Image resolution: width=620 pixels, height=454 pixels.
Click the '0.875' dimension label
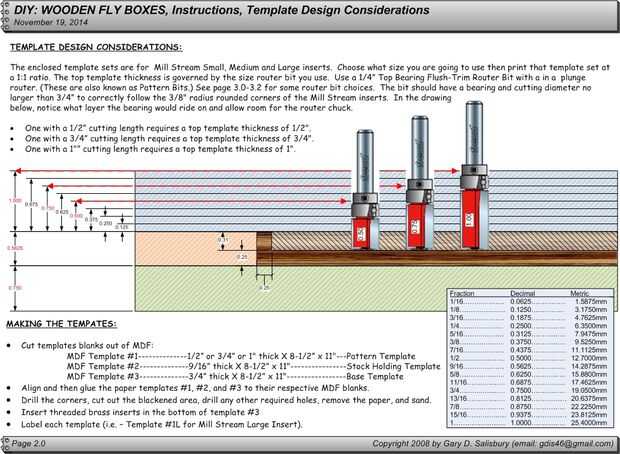click(x=31, y=204)
